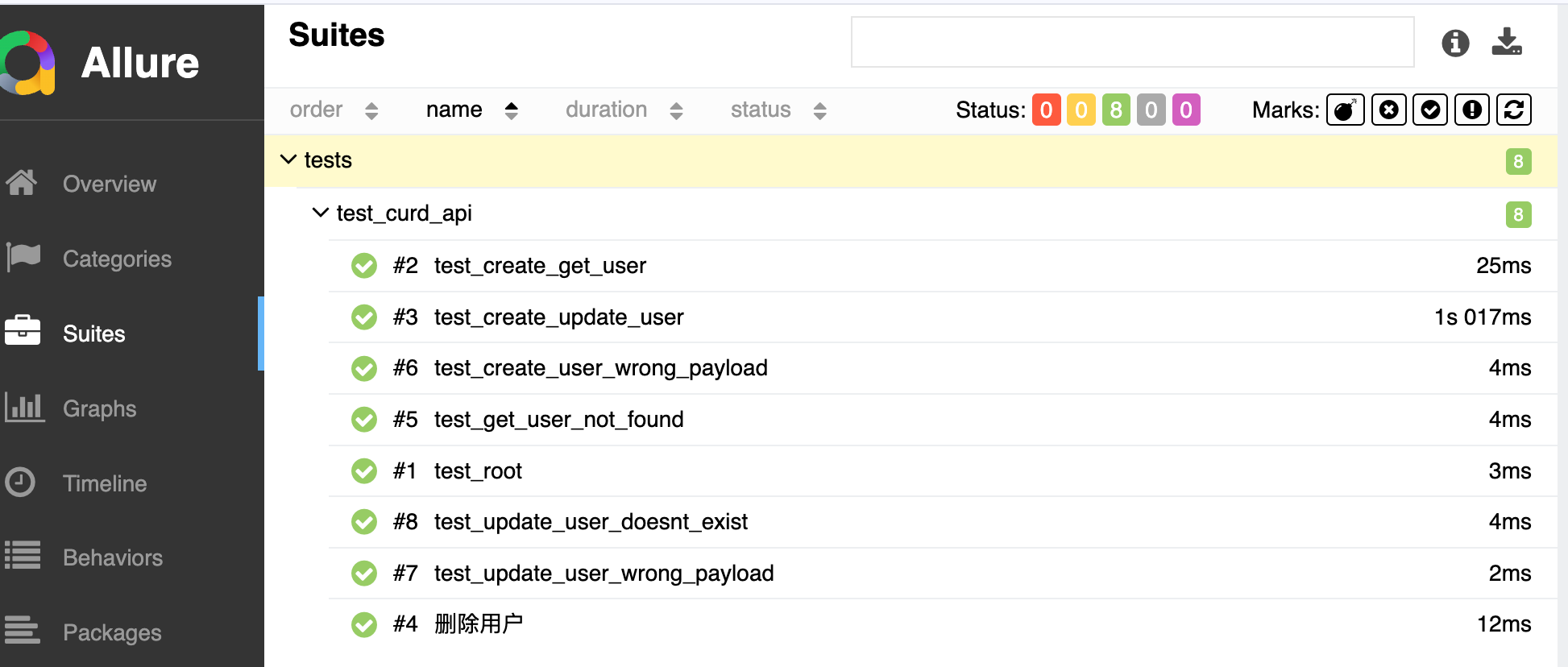Open test_create_update_user result

[942, 317]
